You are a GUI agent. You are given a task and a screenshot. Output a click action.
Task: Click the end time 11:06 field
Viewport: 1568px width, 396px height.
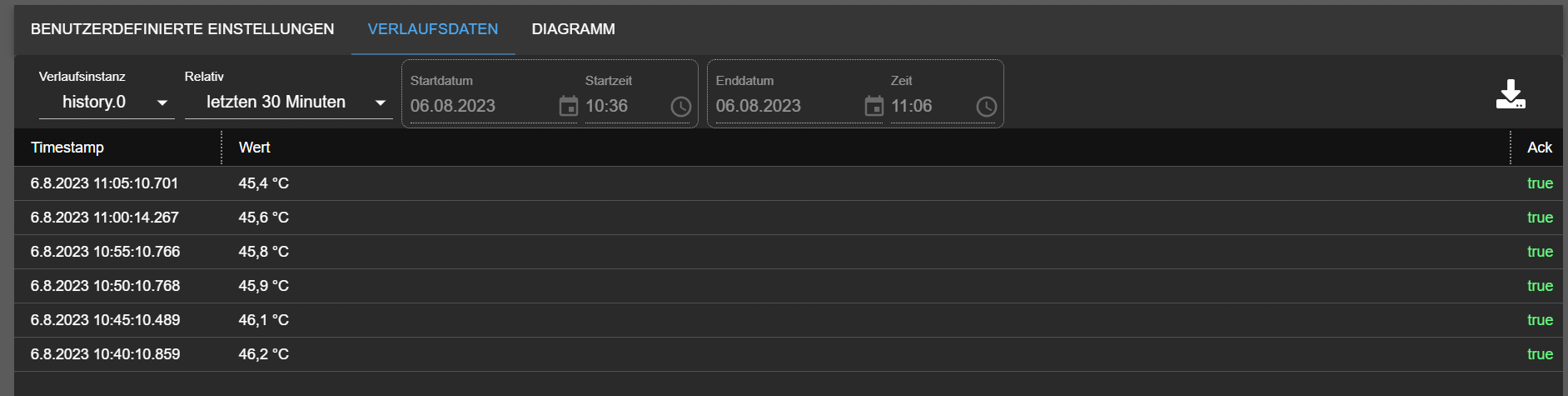point(926,106)
